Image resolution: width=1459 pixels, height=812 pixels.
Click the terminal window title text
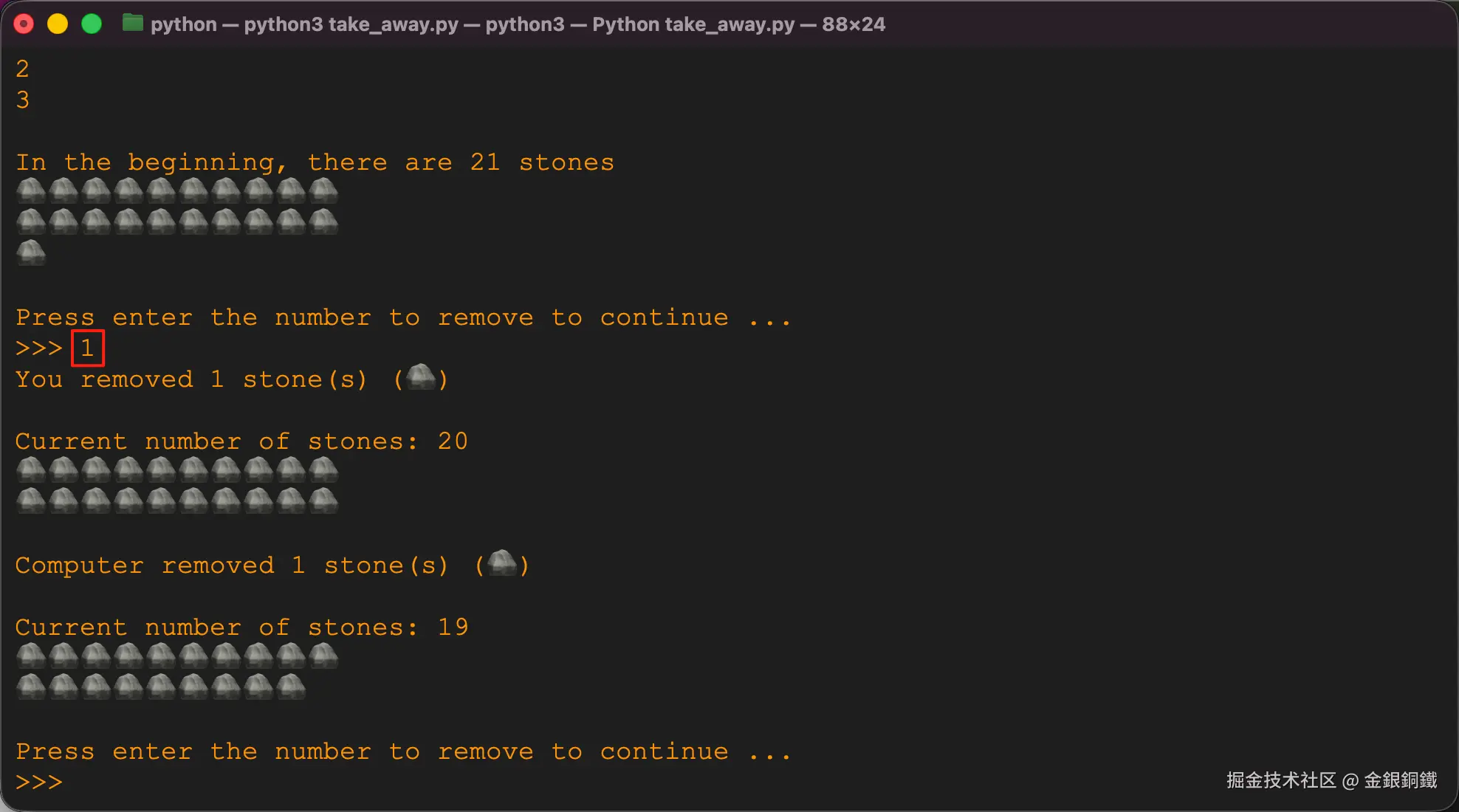click(x=518, y=24)
